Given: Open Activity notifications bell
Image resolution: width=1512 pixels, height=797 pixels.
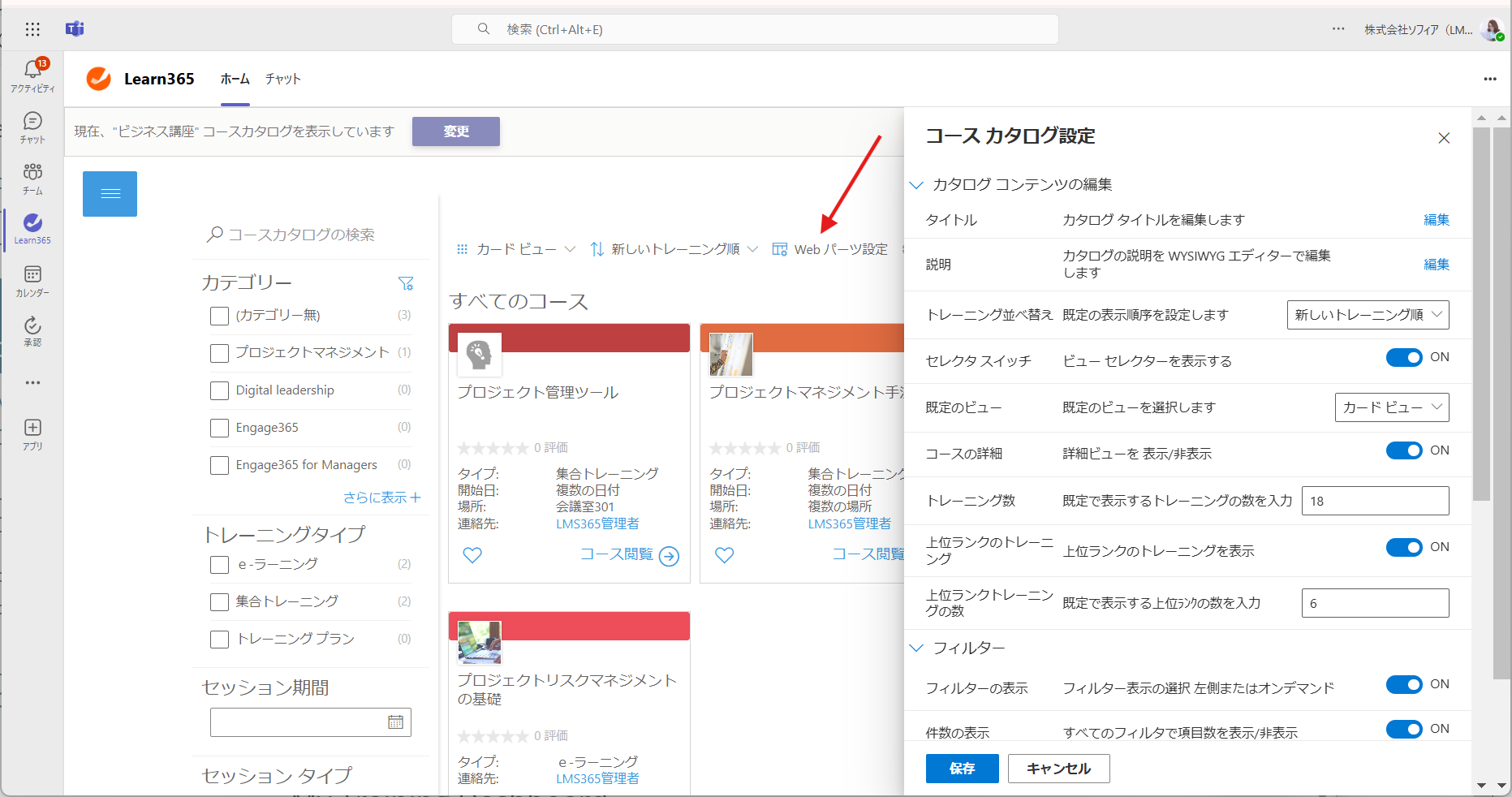Looking at the screenshot, I should pos(32,75).
